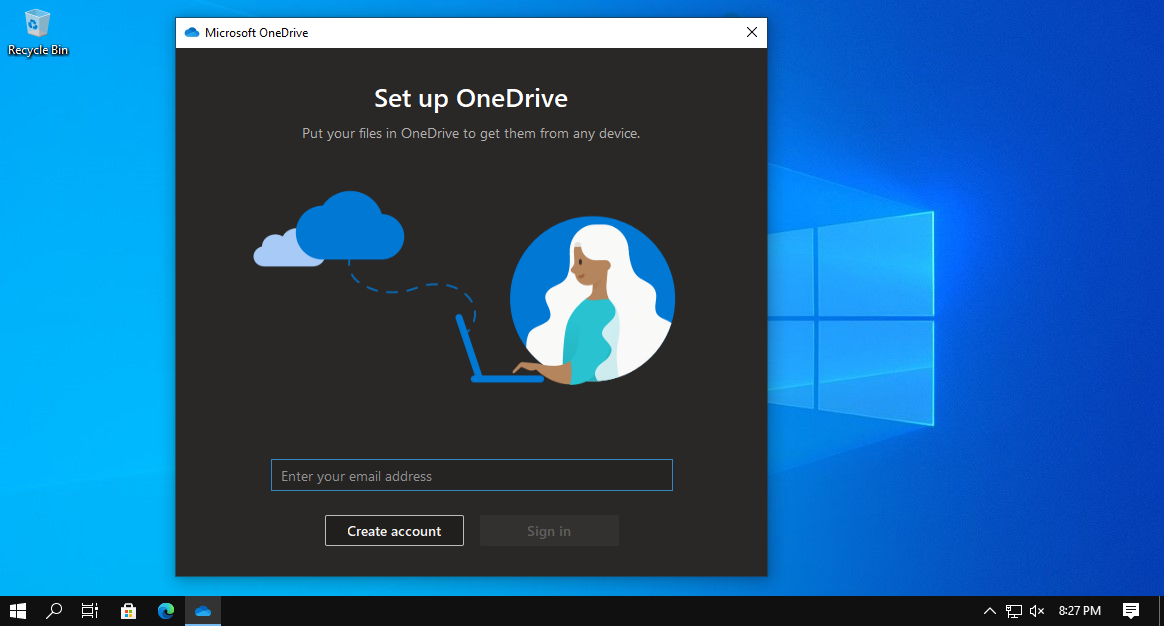The height and width of the screenshot is (626, 1164).
Task: Launch Microsoft Edge from taskbar
Action: (x=166, y=610)
